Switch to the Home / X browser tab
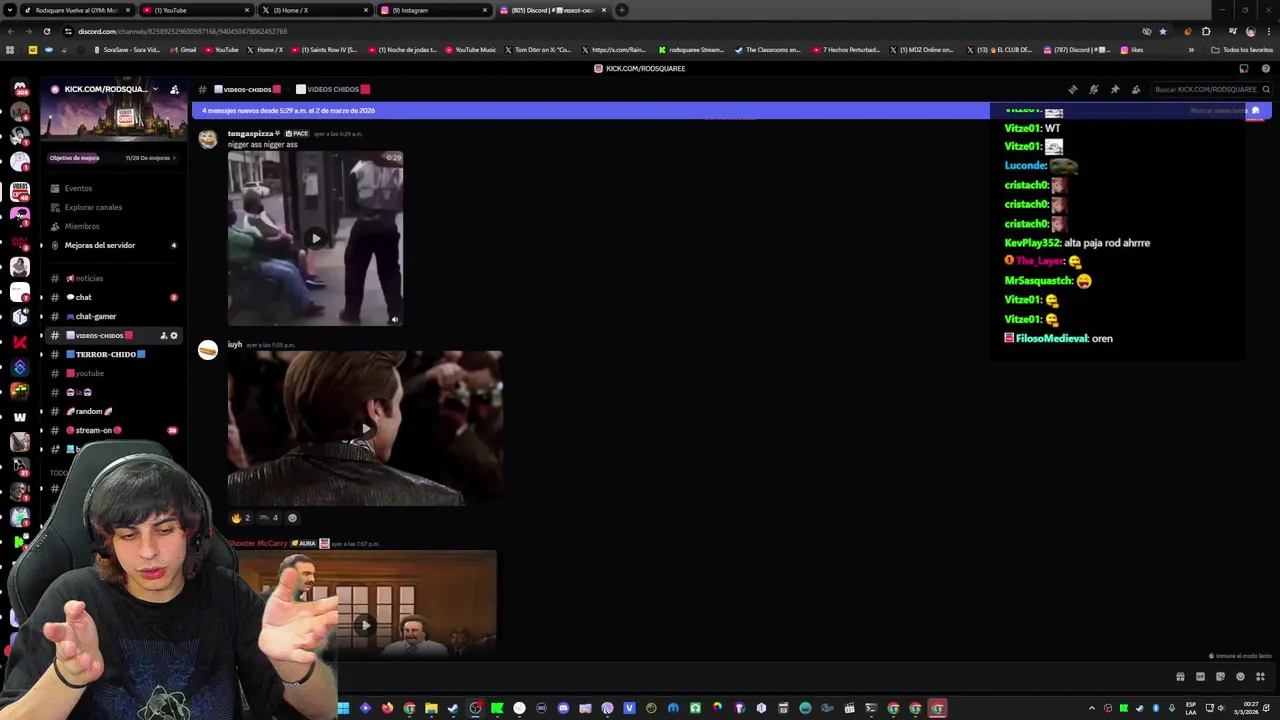This screenshot has width=1280, height=720. click(315, 10)
